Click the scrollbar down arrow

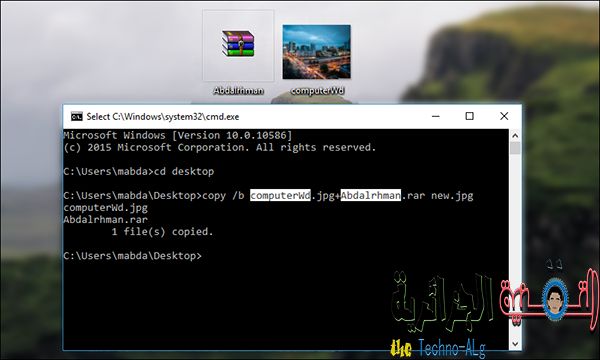[515, 344]
